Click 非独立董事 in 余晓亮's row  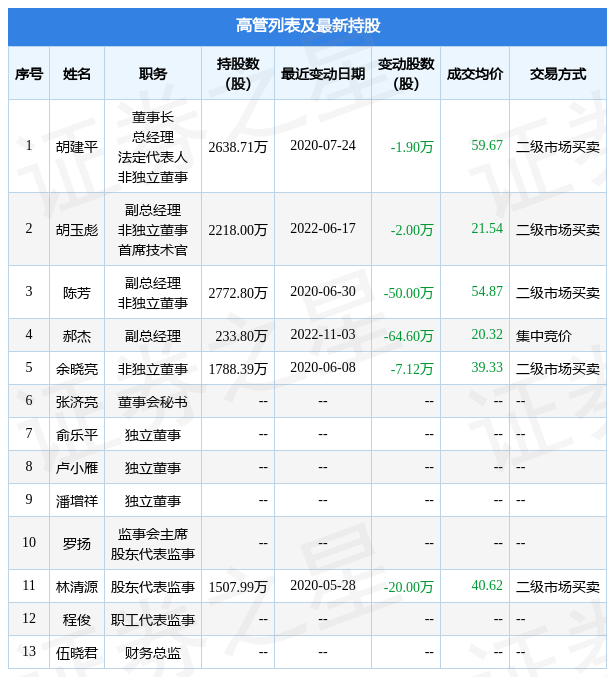[x=153, y=369]
